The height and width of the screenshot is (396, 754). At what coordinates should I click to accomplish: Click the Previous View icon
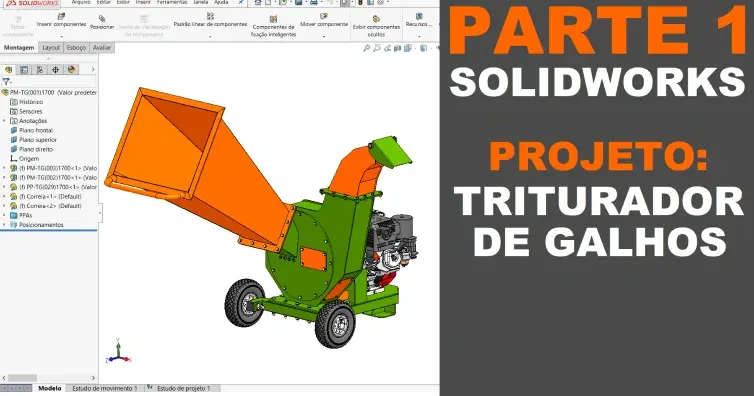(387, 48)
